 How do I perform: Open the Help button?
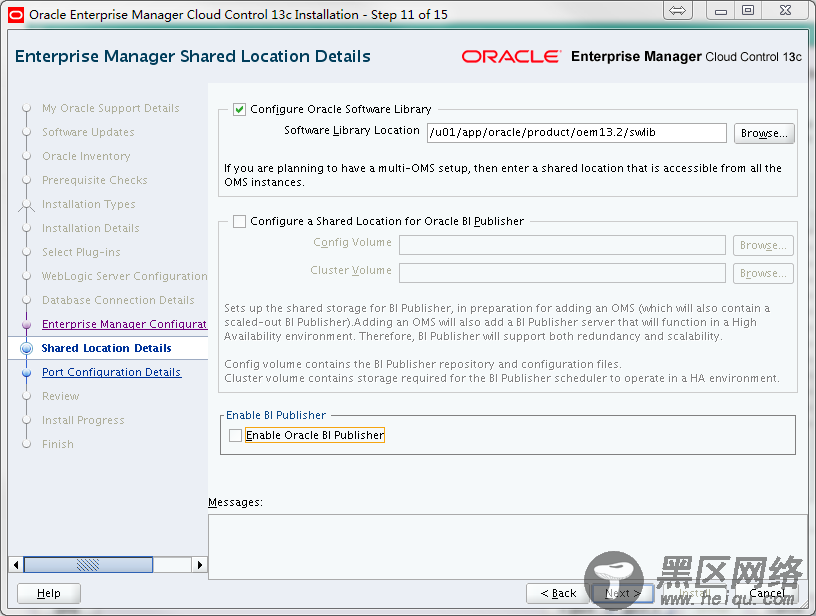click(49, 593)
